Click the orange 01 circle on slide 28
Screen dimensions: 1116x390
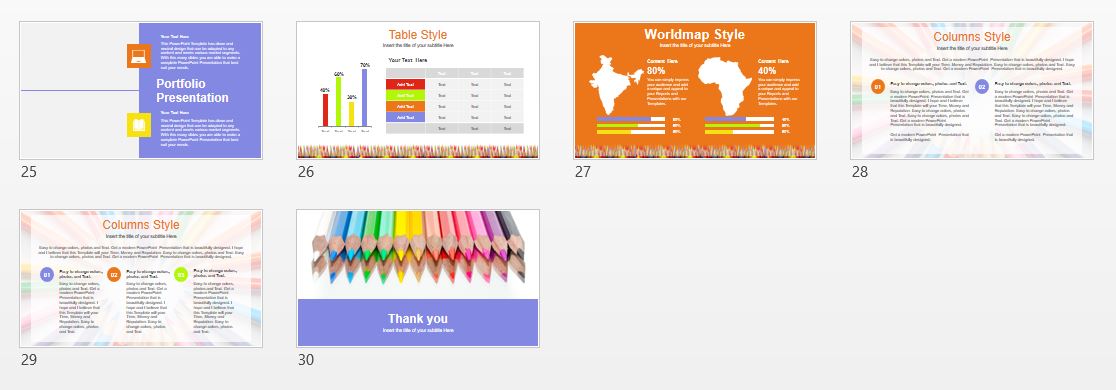click(x=878, y=87)
